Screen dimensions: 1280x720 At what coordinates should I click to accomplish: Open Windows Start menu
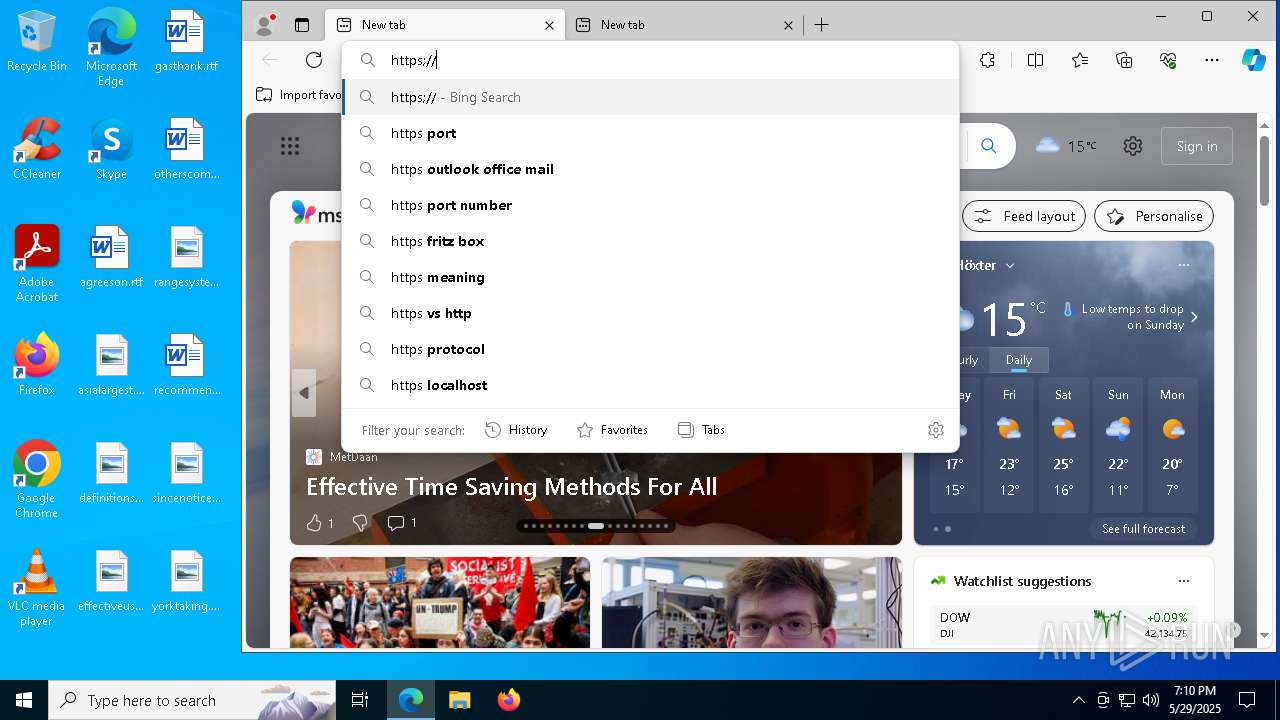click(24, 700)
